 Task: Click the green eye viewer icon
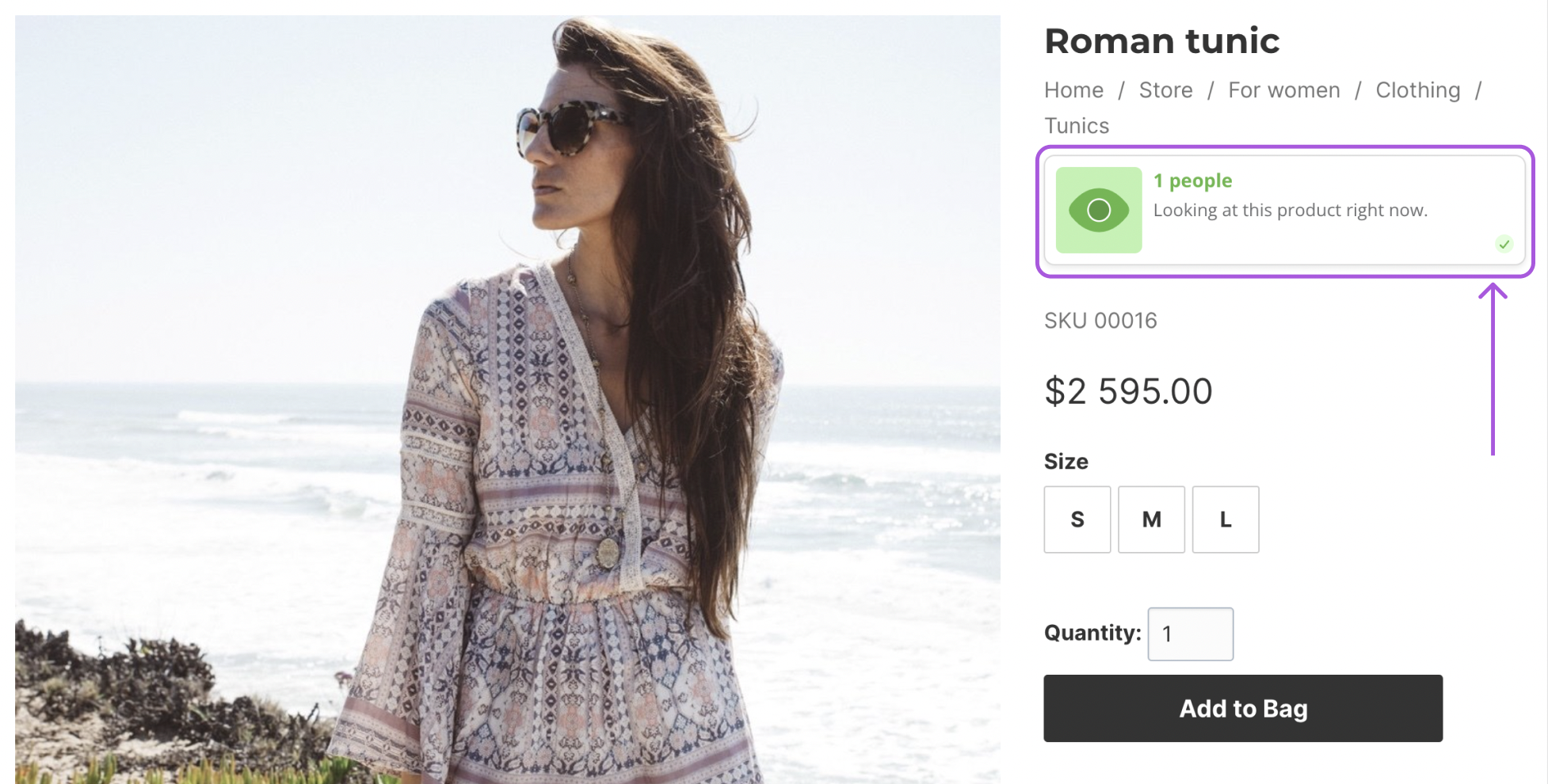click(x=1098, y=210)
